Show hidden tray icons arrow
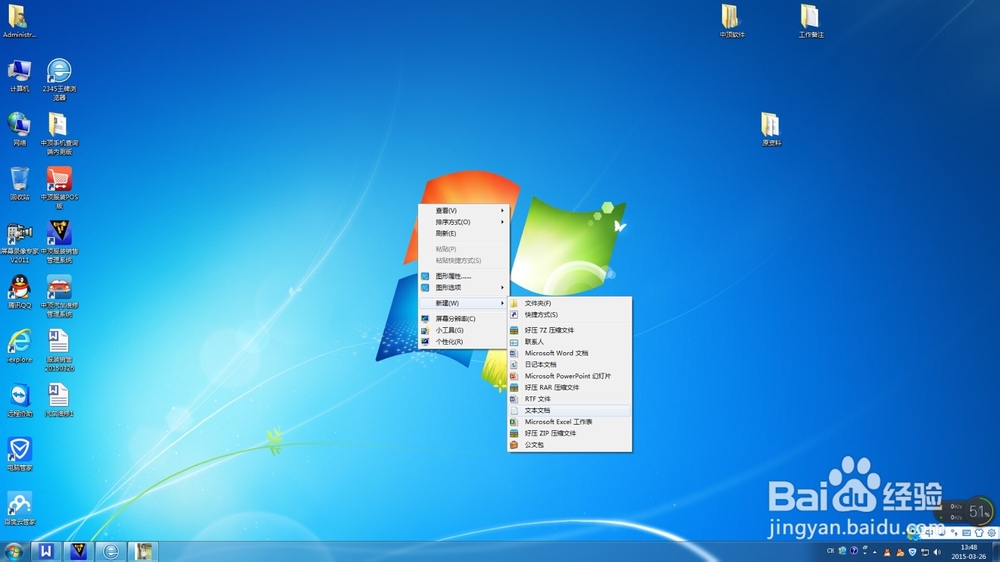Screen dimensions: 1000x562 [x=874, y=552]
